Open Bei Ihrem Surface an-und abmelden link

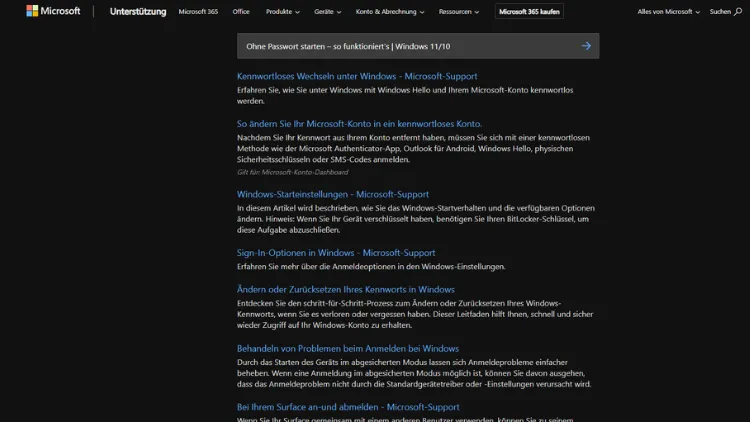coord(348,407)
